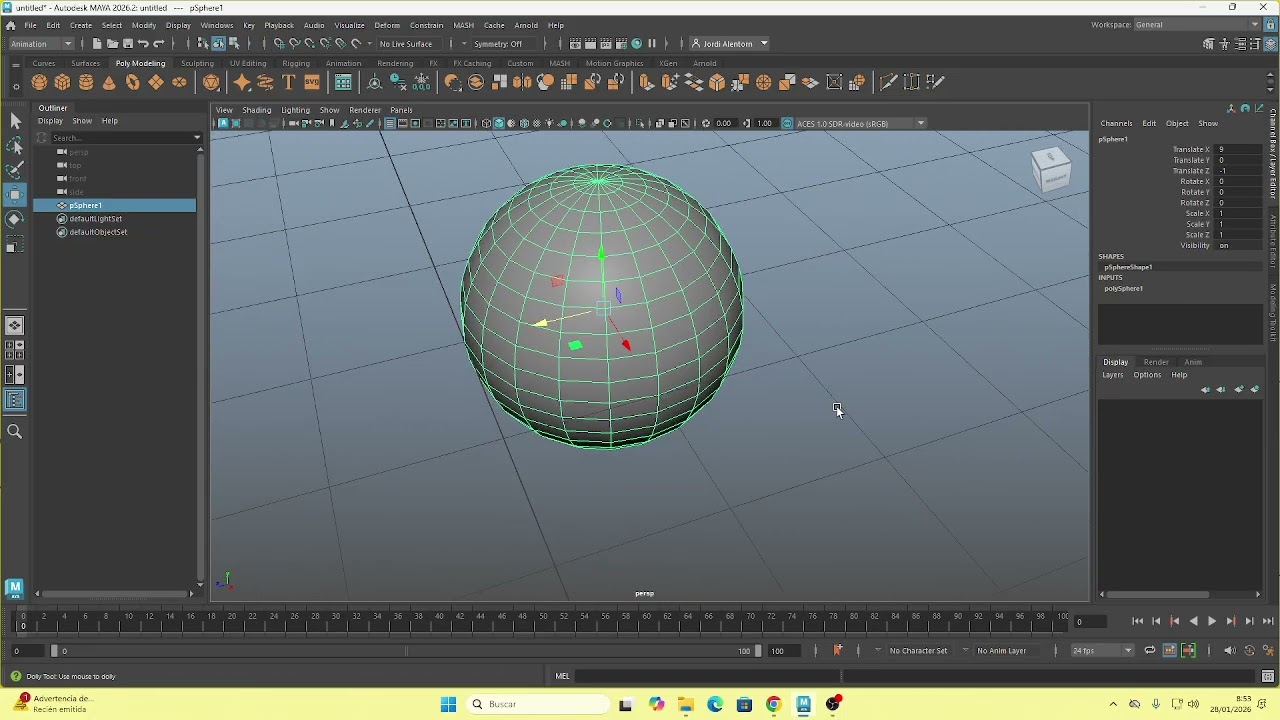Open the search icon in left sidebar
Viewport: 1280px width, 720px height.
tap(15, 432)
